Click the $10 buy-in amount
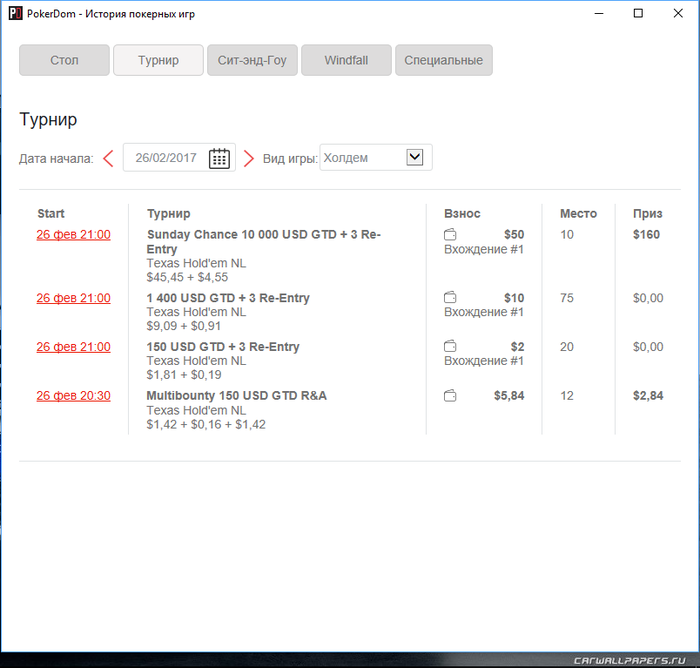This screenshot has height=668, width=700. pyautogui.click(x=514, y=298)
